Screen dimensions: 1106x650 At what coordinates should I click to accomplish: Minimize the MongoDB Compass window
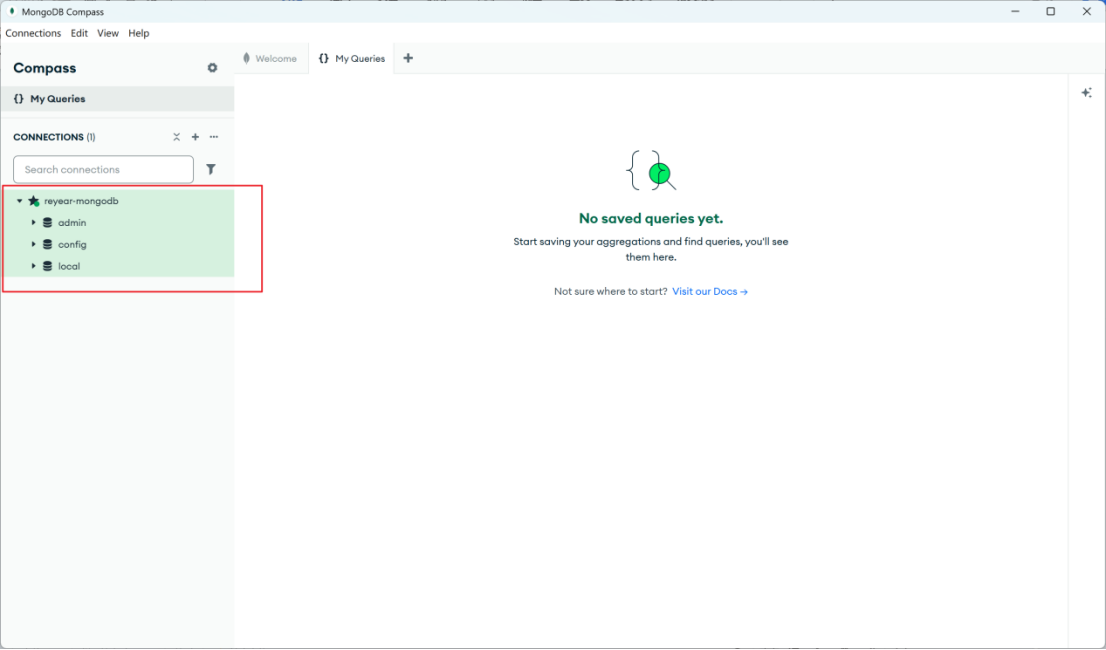pos(1015,11)
